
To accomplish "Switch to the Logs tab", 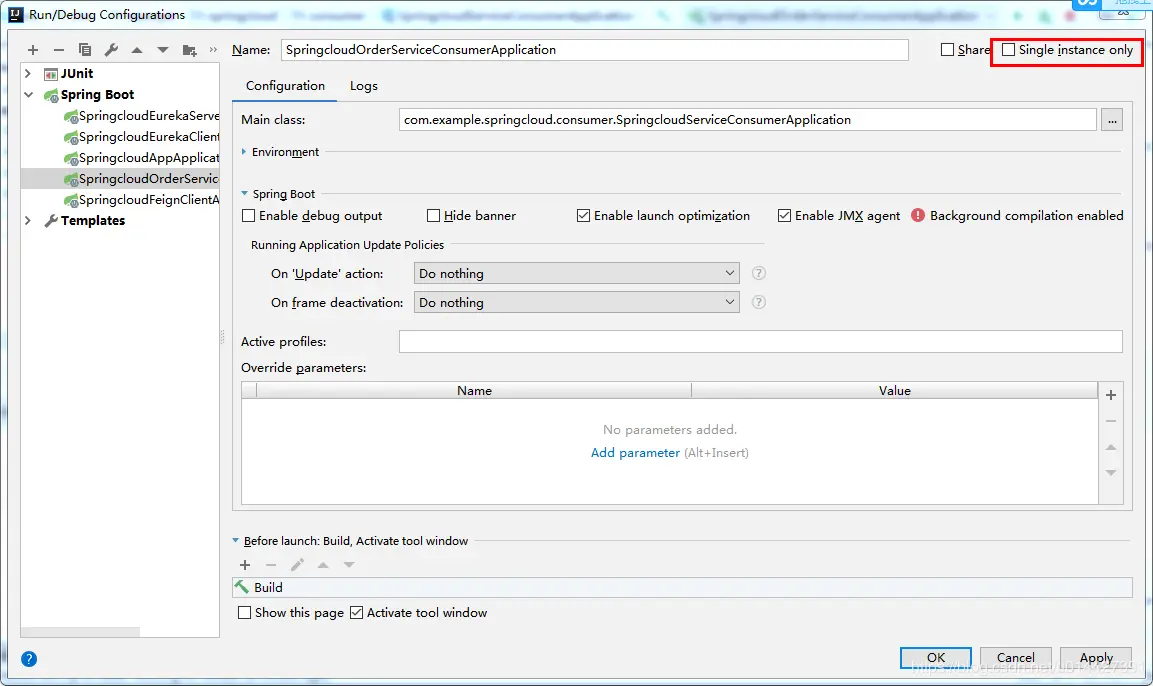I will coord(364,86).
